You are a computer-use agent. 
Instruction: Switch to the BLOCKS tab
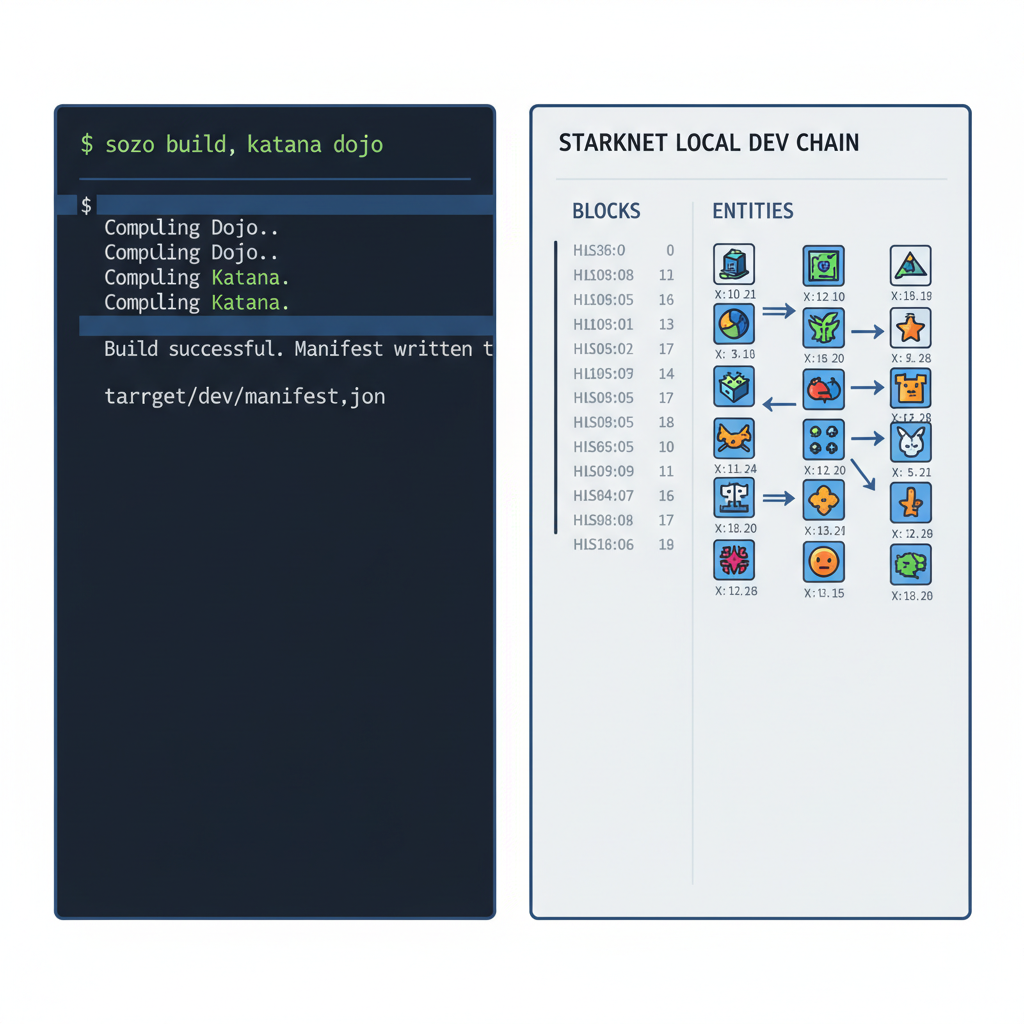[606, 211]
